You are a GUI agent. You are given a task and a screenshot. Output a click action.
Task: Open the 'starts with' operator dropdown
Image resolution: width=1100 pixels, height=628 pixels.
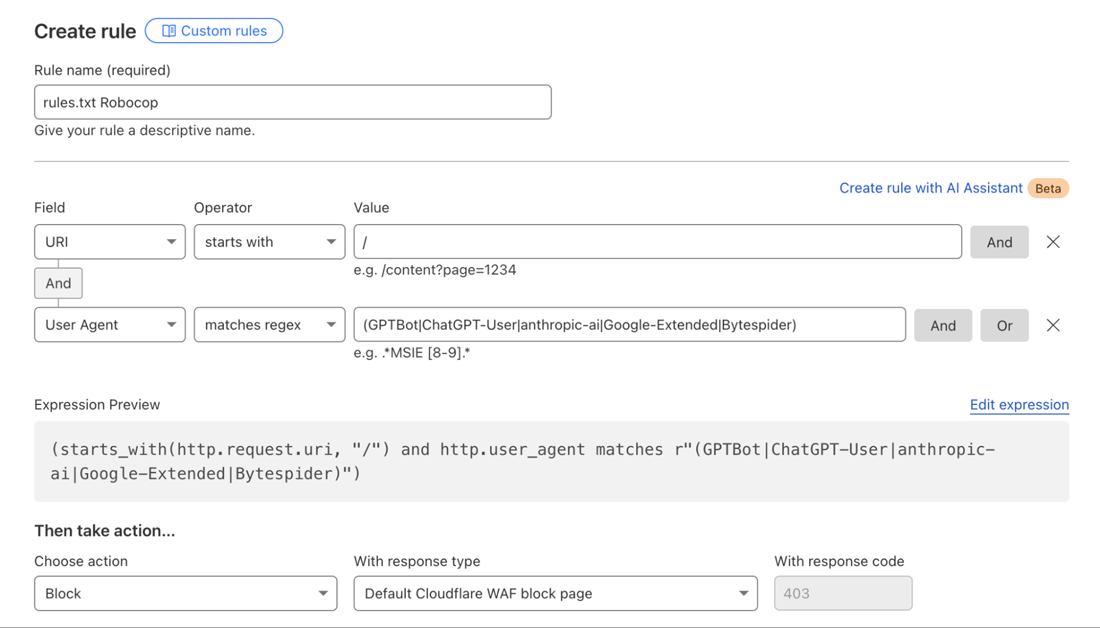click(269, 242)
